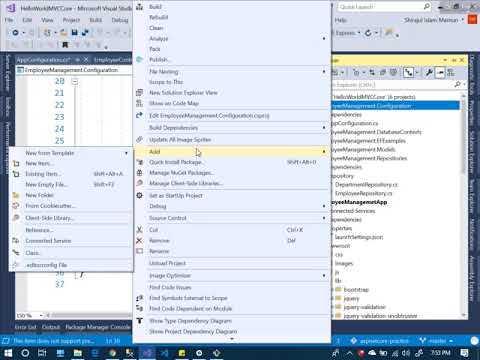Viewport: 480px width, 360px height.
Task: Choose New Empty File in Add submenu
Action: (47, 184)
